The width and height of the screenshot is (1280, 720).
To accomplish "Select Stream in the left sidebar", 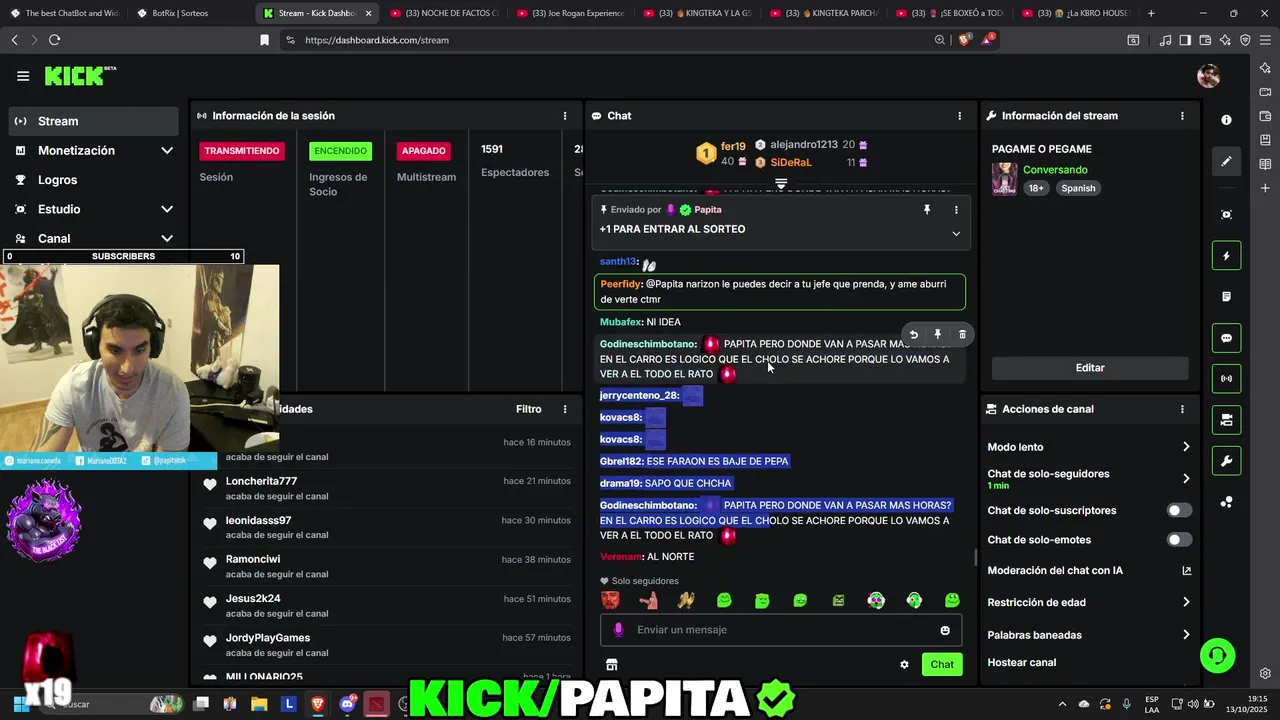I will point(95,121).
